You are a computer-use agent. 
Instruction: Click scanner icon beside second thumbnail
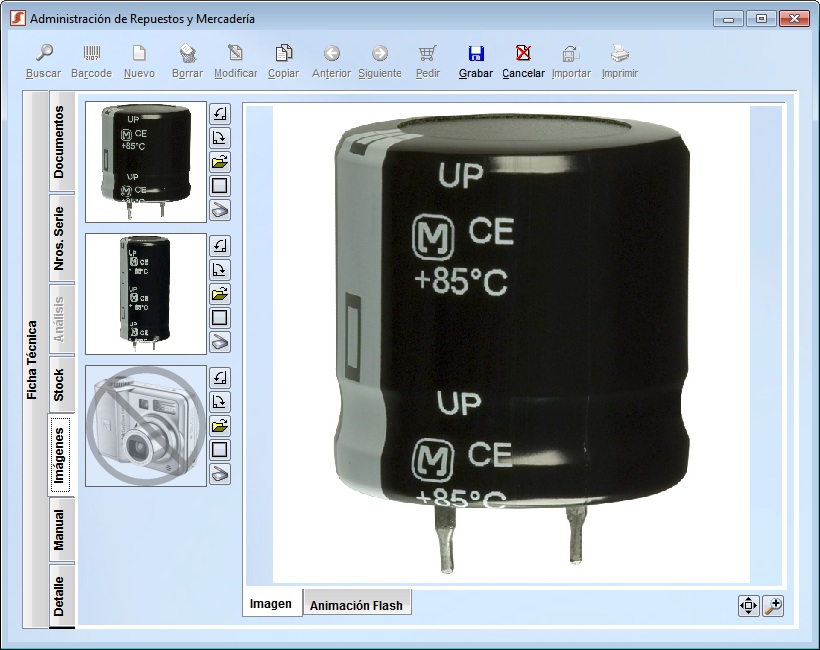click(x=220, y=342)
